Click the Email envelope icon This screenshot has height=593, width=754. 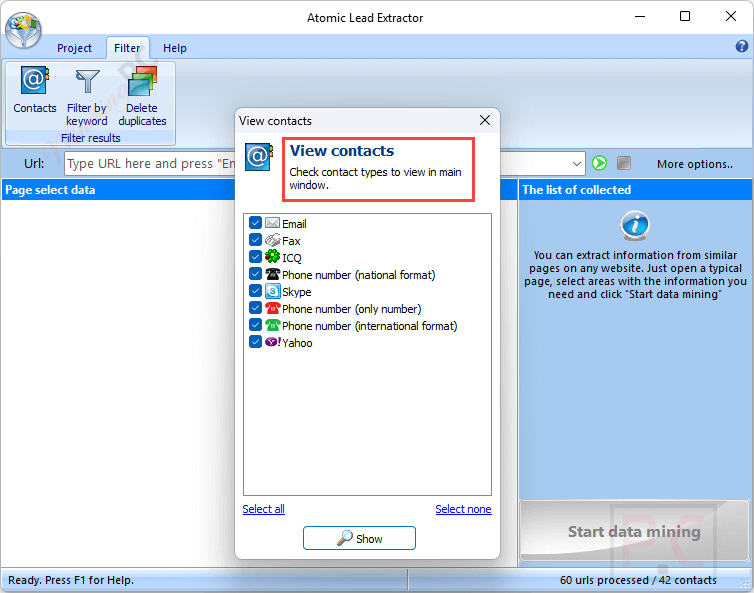tap(272, 223)
